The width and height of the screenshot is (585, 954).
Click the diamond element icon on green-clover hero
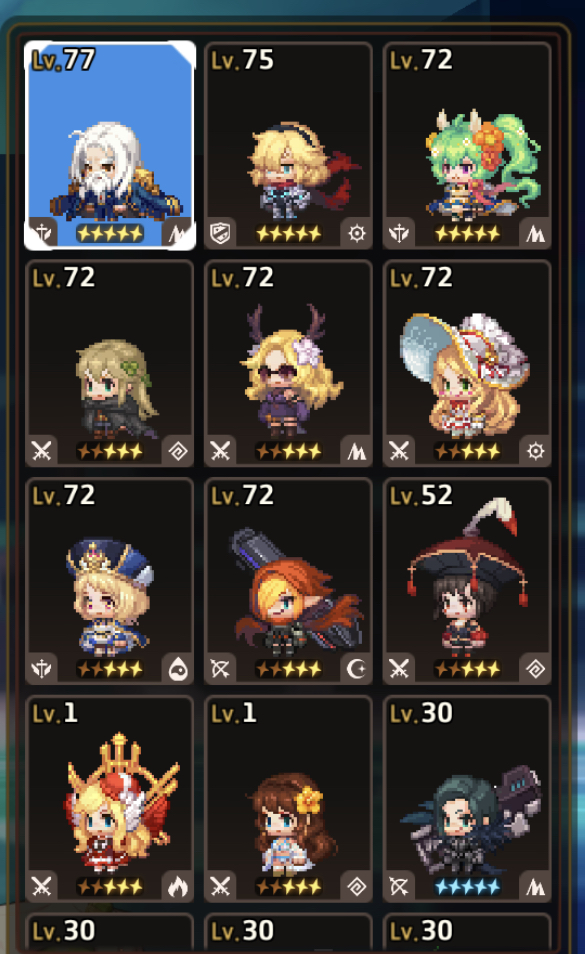178,451
